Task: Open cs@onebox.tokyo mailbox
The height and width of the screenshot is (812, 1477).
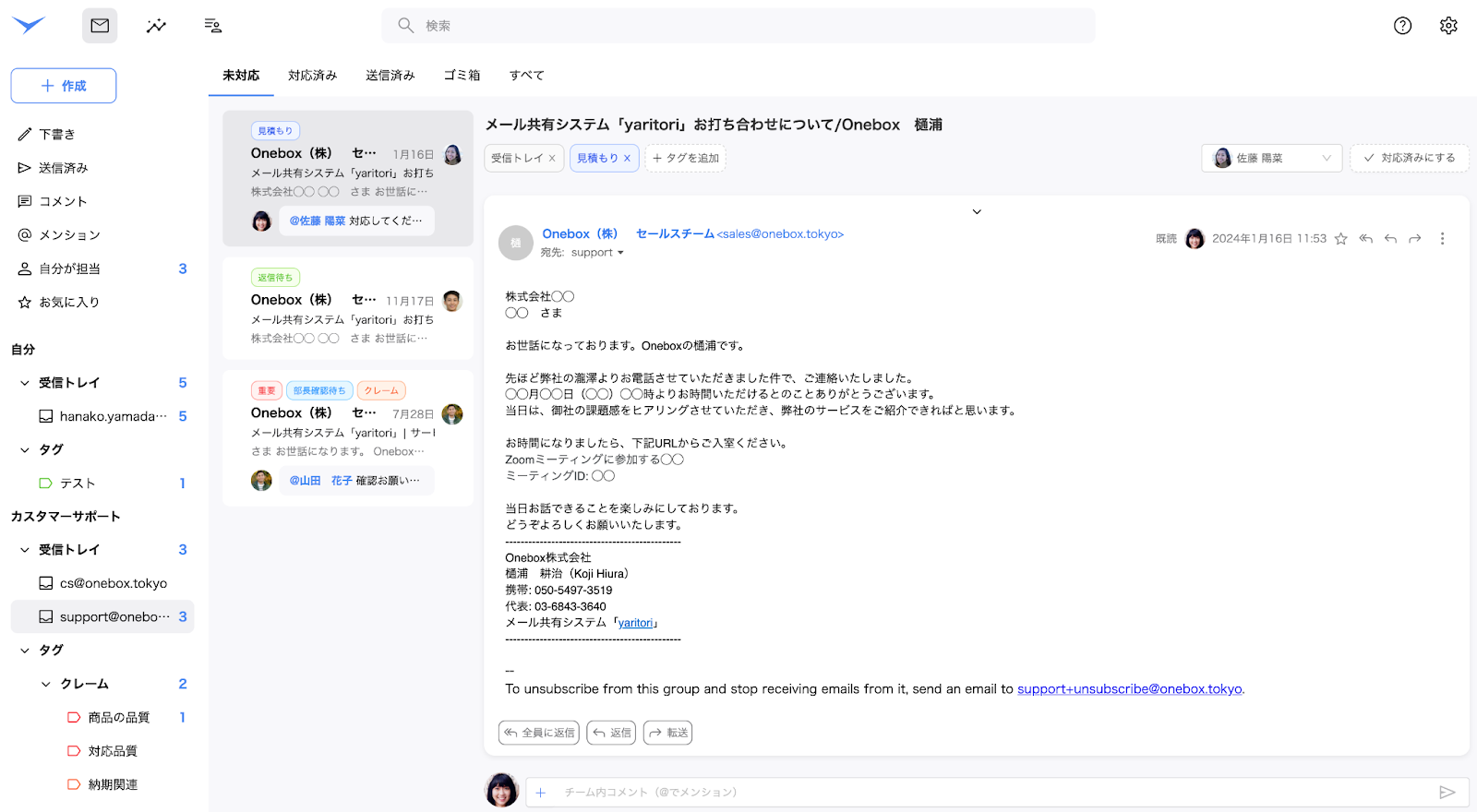Action: point(102,583)
